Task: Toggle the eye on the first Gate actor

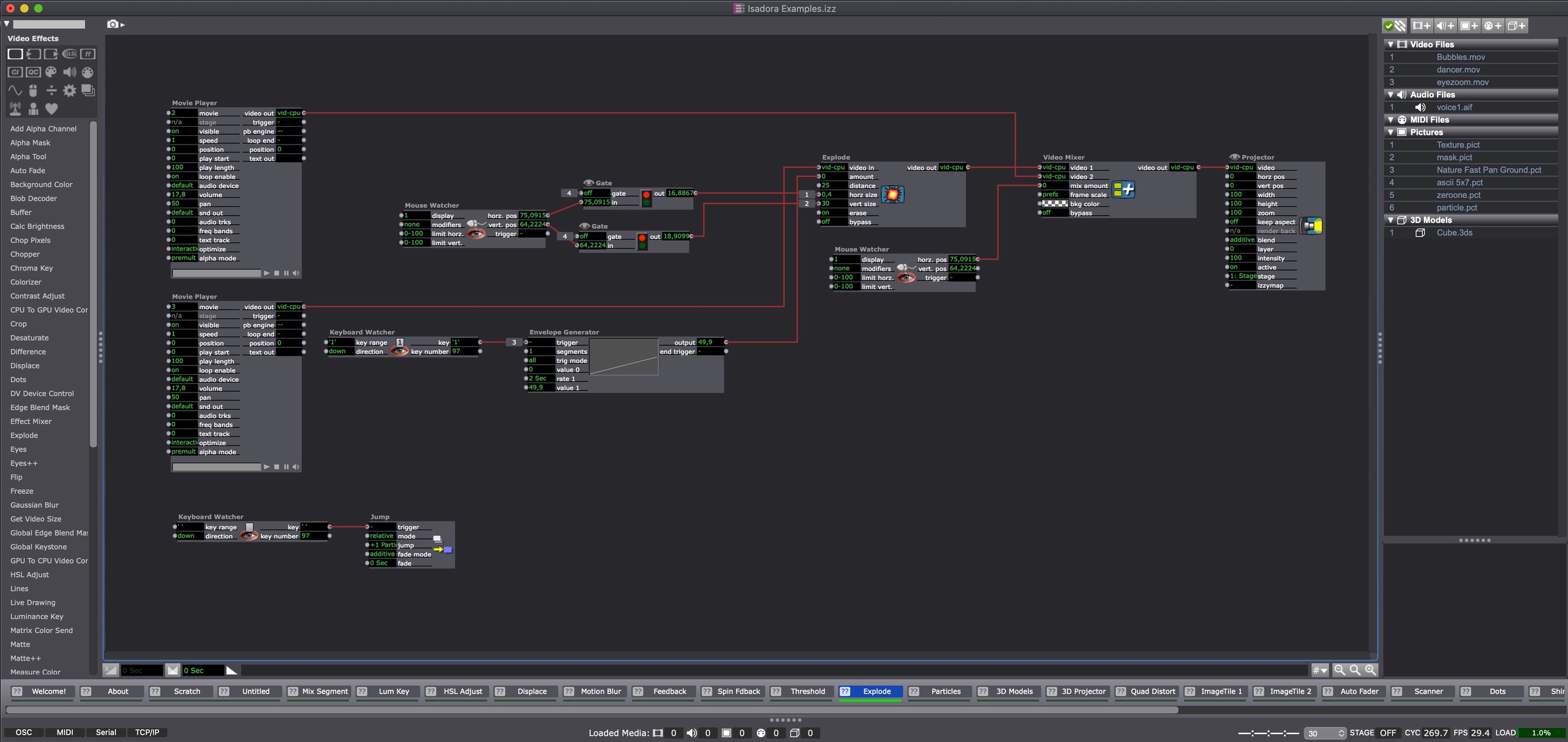Action: (x=588, y=183)
